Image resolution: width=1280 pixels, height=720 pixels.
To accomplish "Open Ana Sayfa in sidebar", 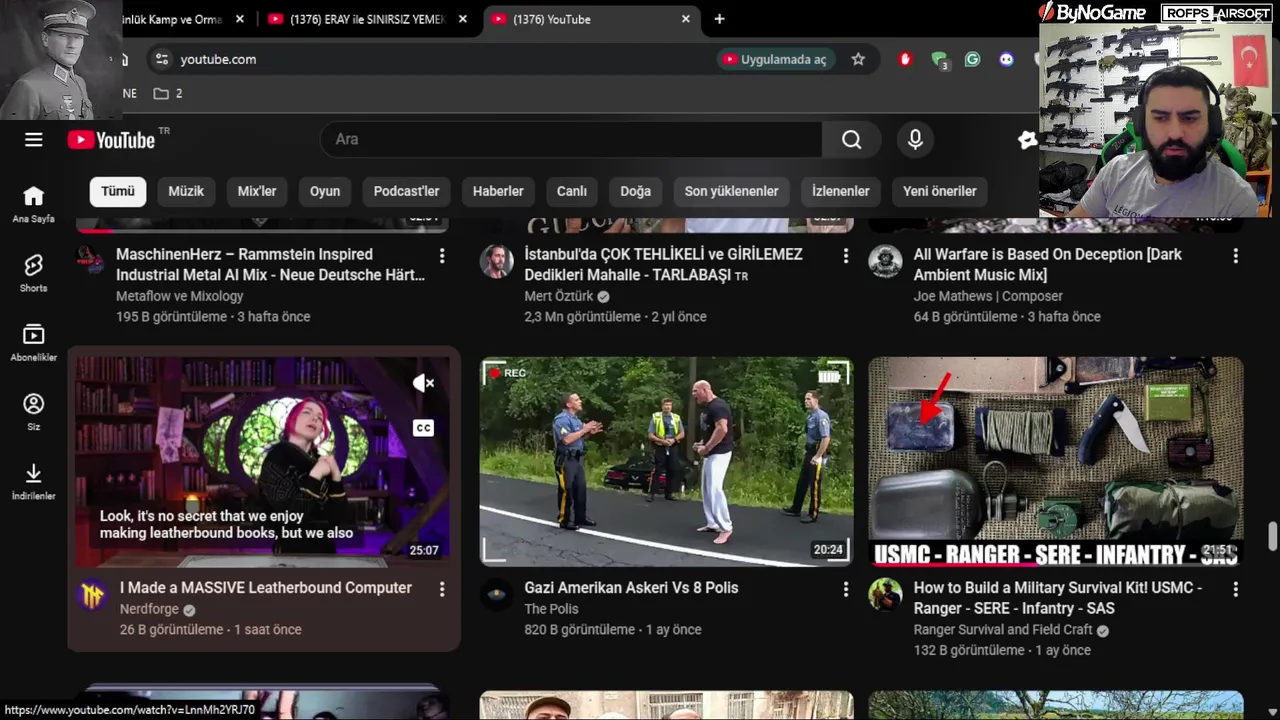I will [34, 204].
